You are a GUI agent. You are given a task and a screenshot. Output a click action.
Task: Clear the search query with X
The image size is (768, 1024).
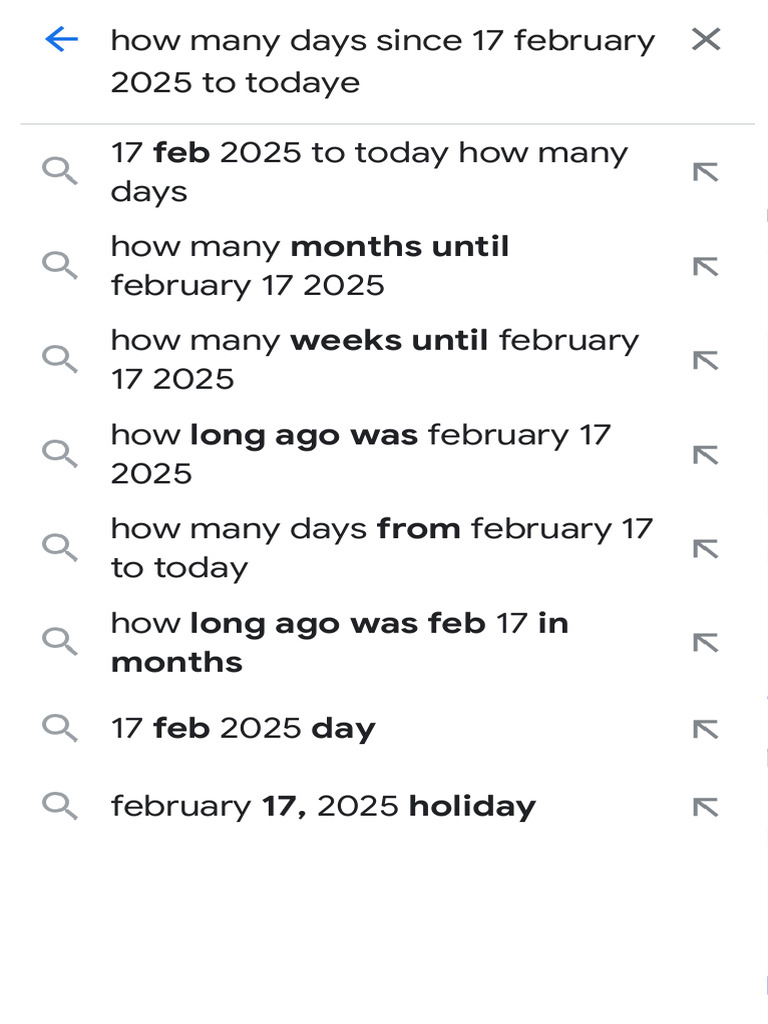(x=706, y=40)
